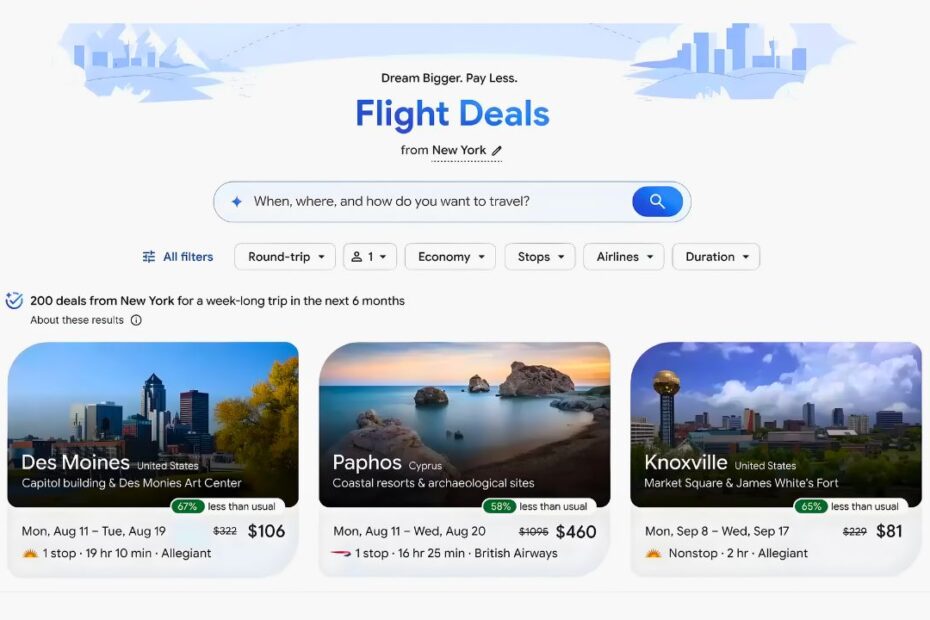Click British Airways logo on Paphos deal
Image resolution: width=930 pixels, height=620 pixels.
341,554
